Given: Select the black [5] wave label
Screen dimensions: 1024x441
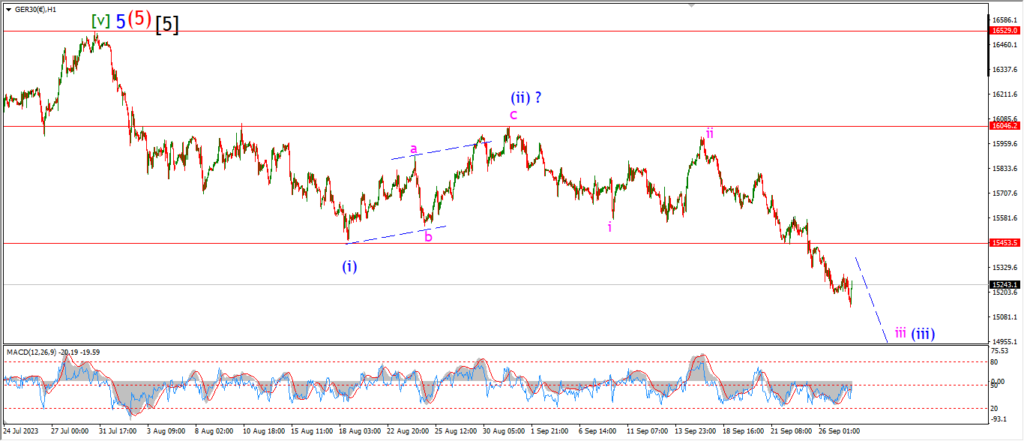Looking at the screenshot, I should coord(167,24).
